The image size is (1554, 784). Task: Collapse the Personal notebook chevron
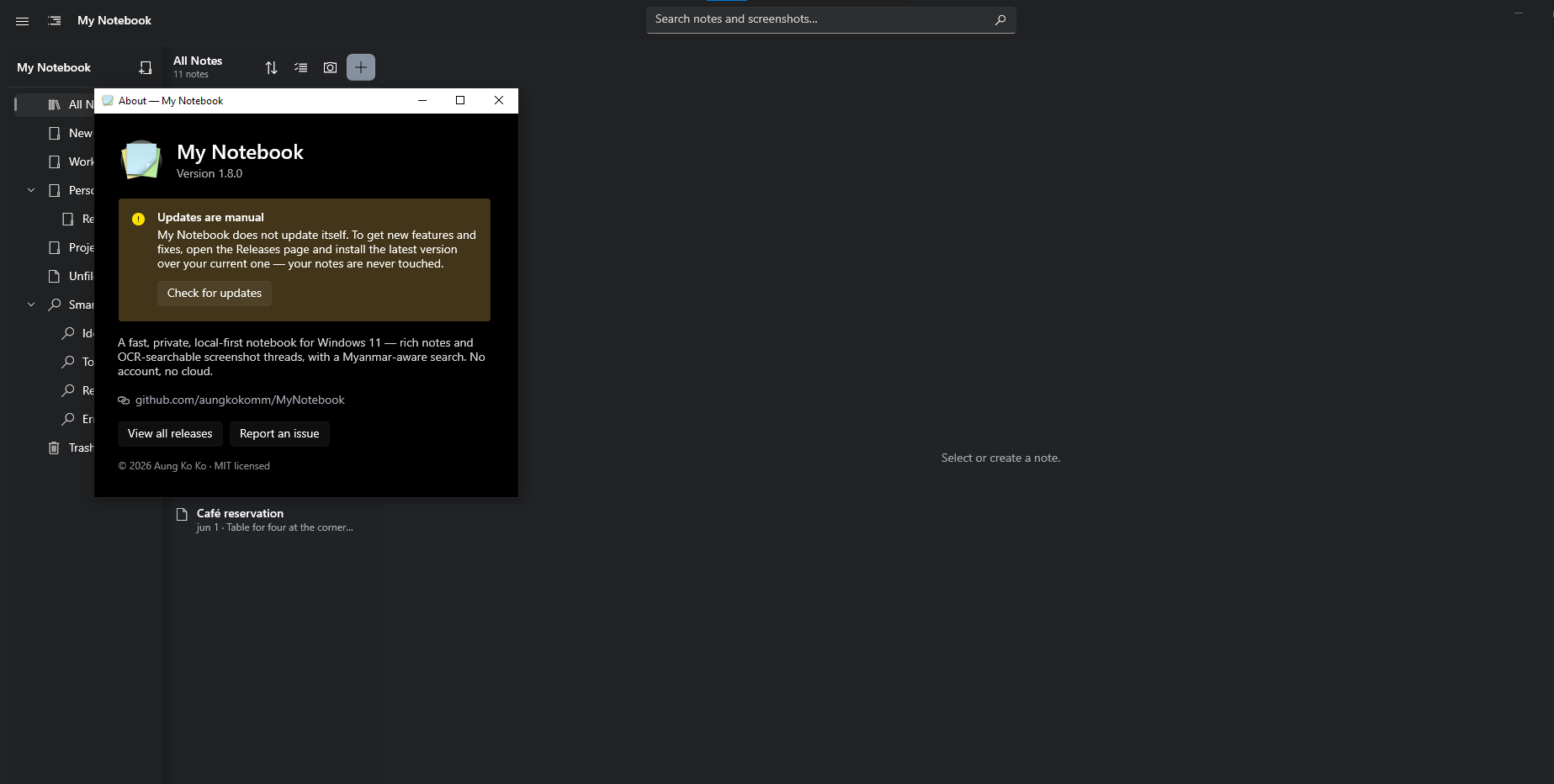31,190
